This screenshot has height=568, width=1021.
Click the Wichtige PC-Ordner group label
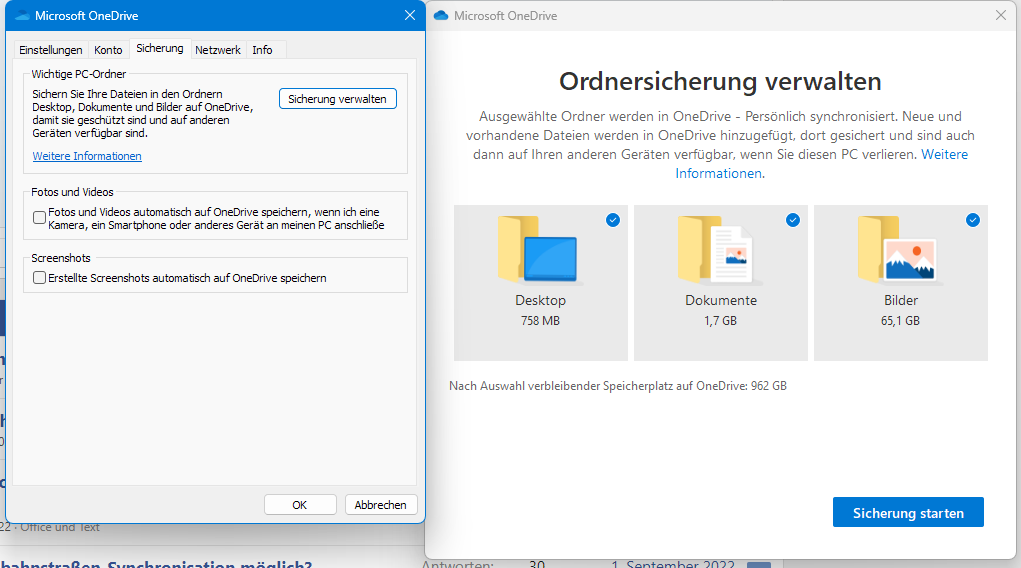click(79, 74)
